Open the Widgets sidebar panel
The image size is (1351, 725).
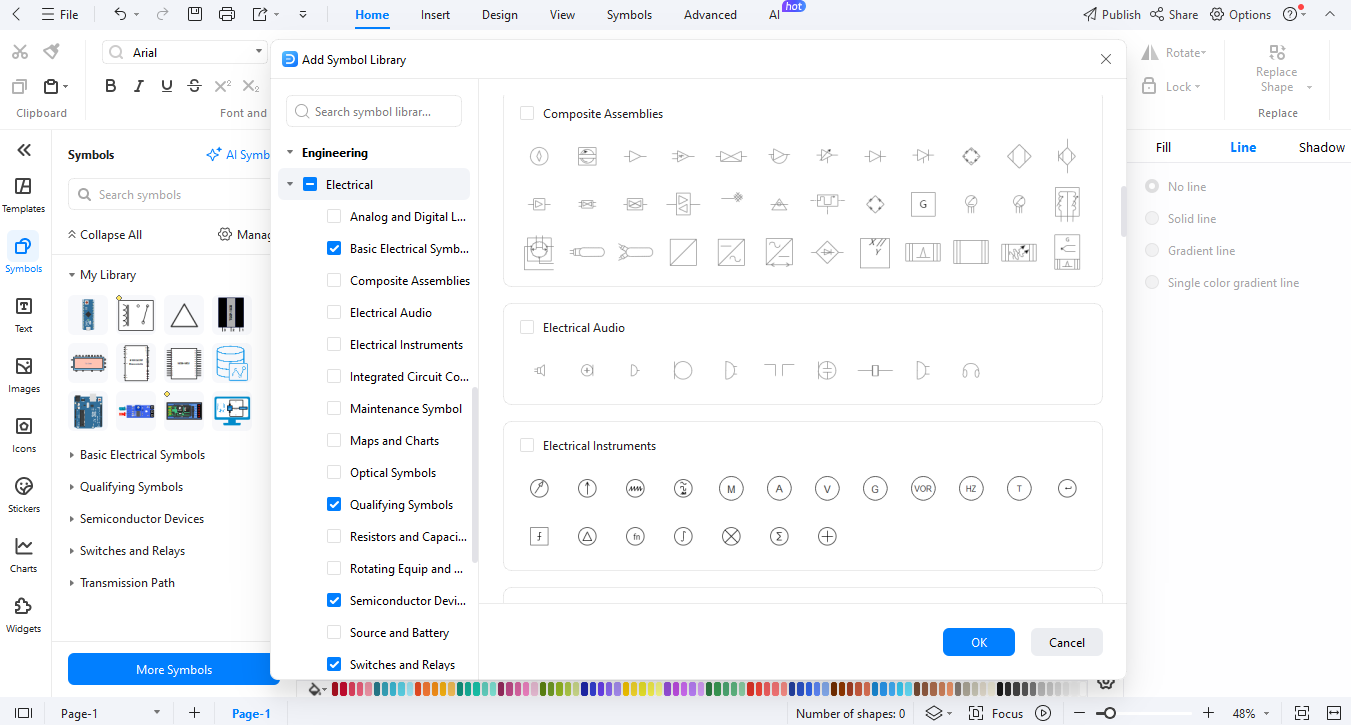tap(24, 614)
